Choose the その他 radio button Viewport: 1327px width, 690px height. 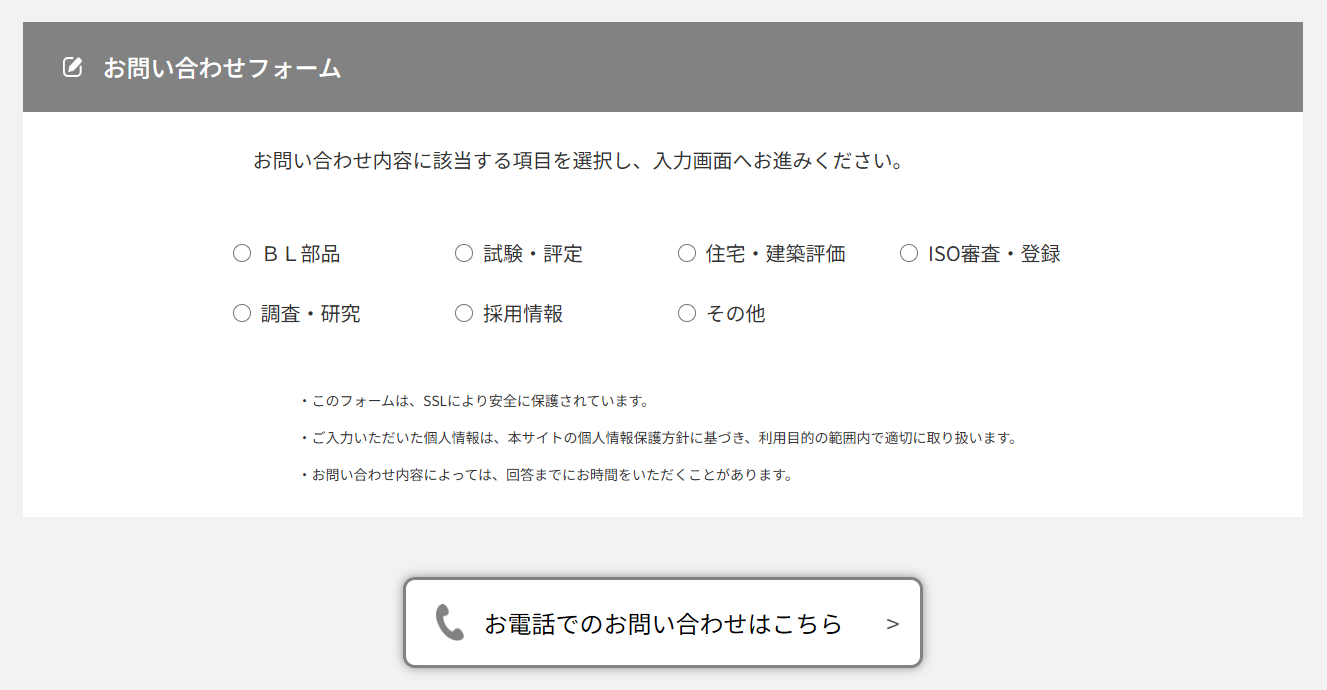[687, 314]
